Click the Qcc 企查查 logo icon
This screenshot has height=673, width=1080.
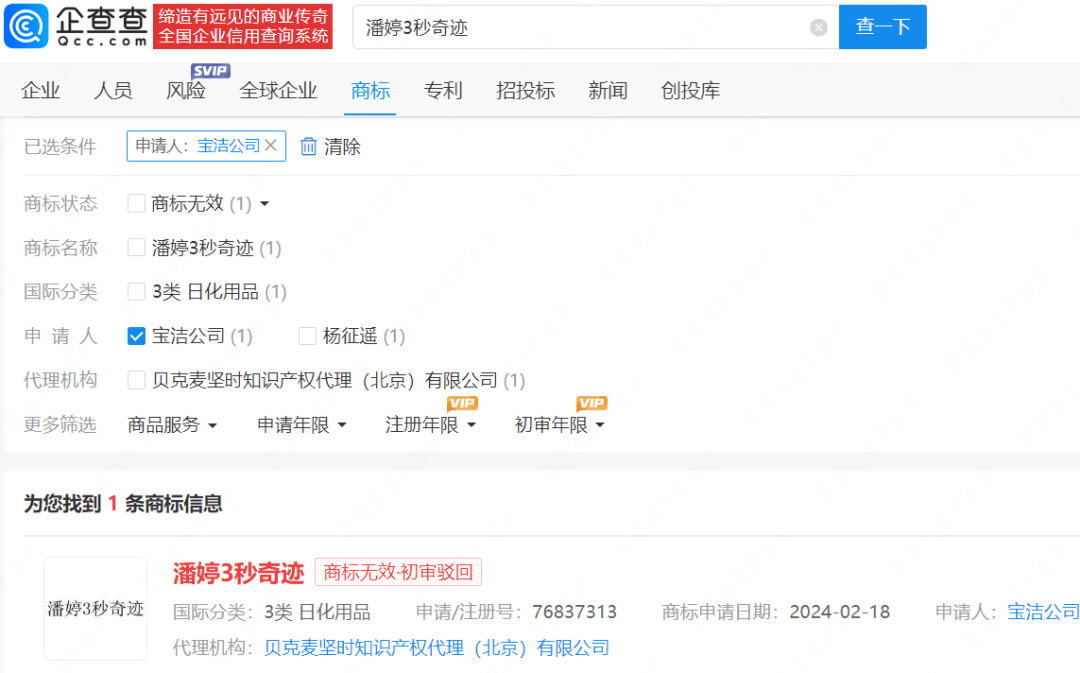point(26,26)
